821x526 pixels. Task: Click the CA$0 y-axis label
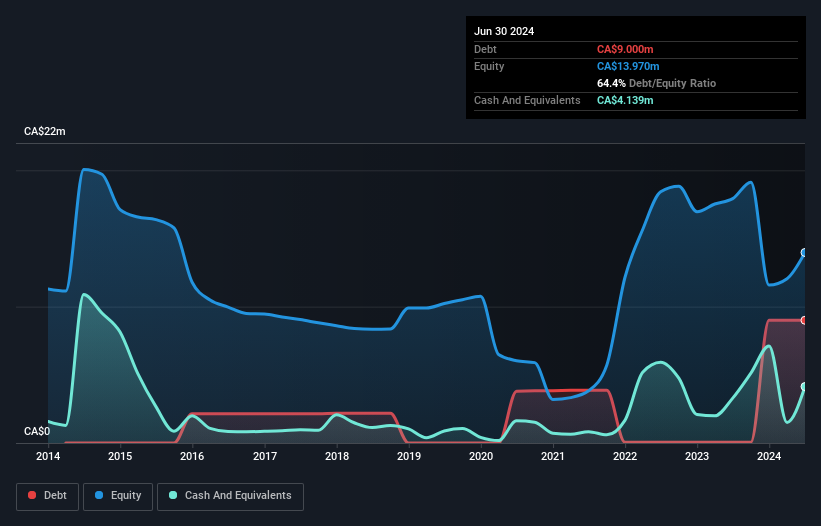37,431
